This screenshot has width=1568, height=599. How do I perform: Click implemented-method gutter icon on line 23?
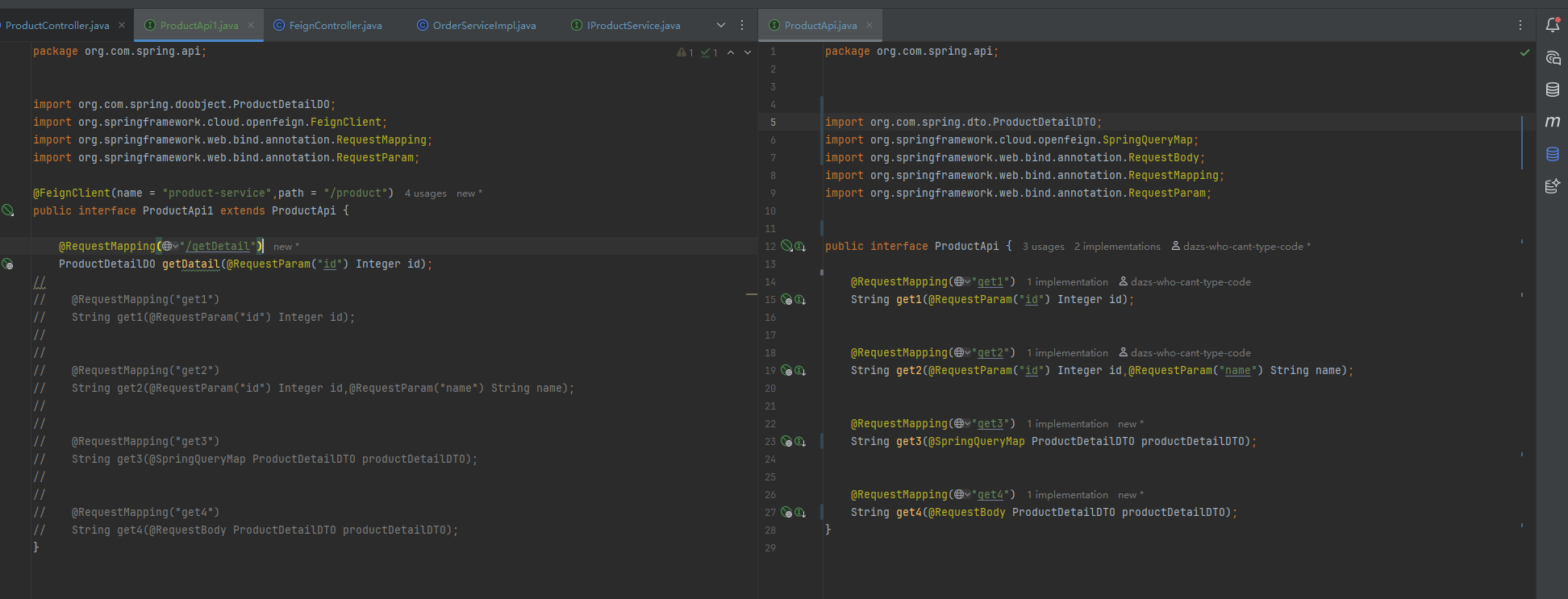pos(800,441)
